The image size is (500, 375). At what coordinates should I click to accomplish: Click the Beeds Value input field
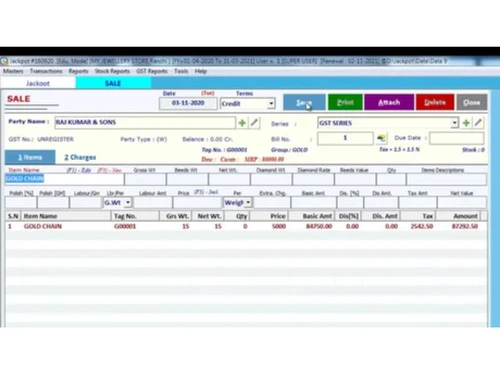(x=355, y=179)
